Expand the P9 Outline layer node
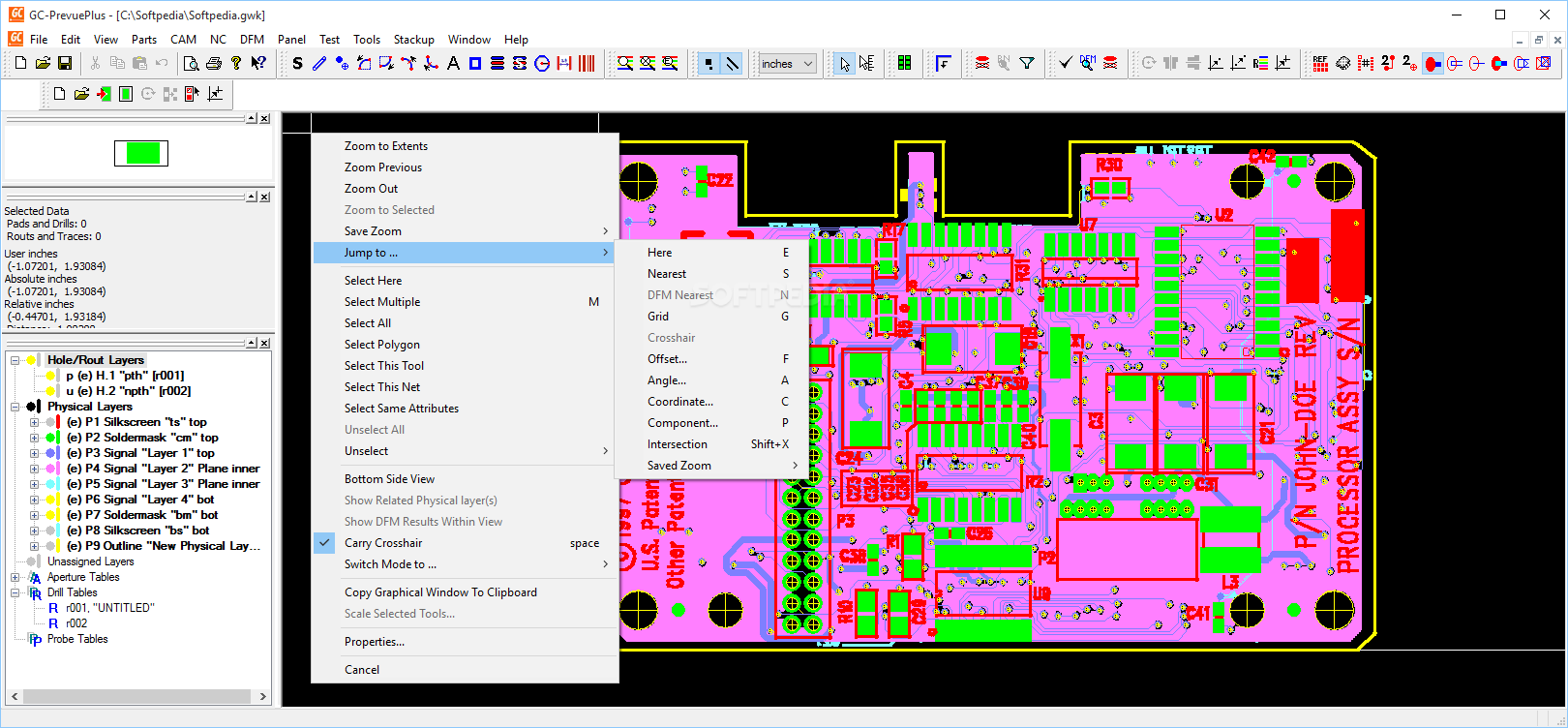The height and width of the screenshot is (728, 1568). click(x=35, y=546)
